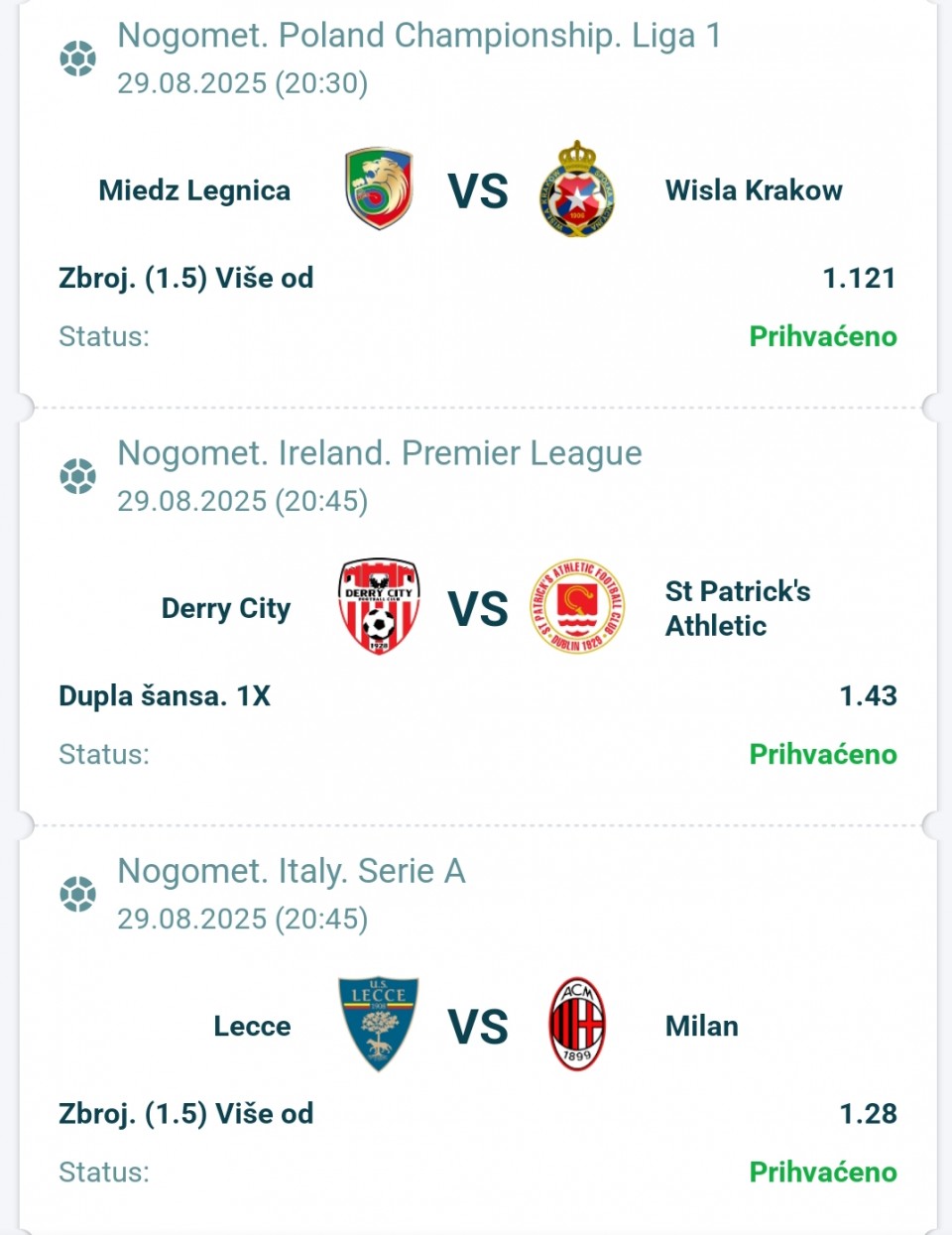Click the 1.43 odds for Derry City
The width and height of the screenshot is (952, 1235).
tap(868, 695)
